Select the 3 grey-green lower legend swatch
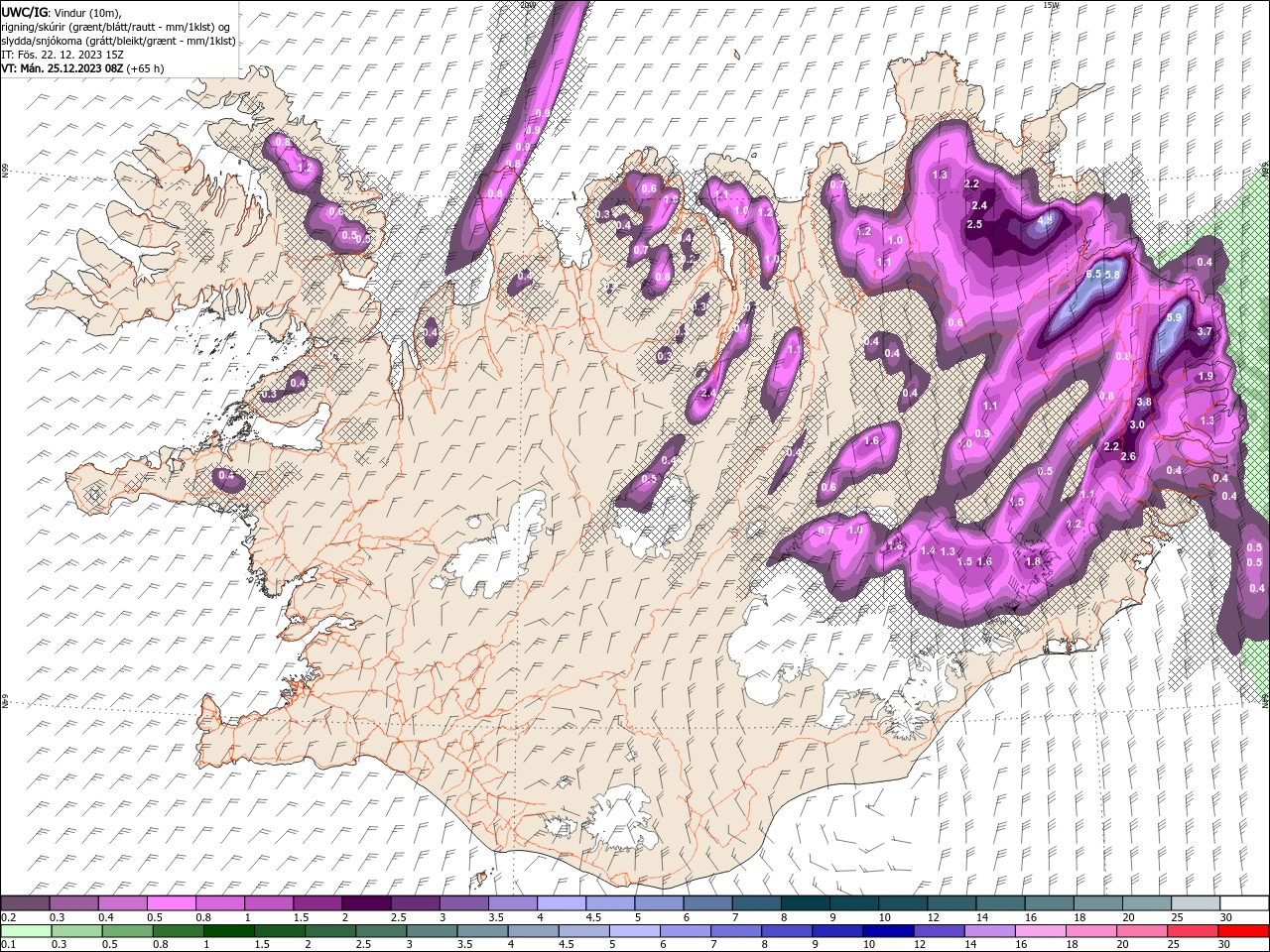This screenshot has height=952, width=1270. [431, 931]
